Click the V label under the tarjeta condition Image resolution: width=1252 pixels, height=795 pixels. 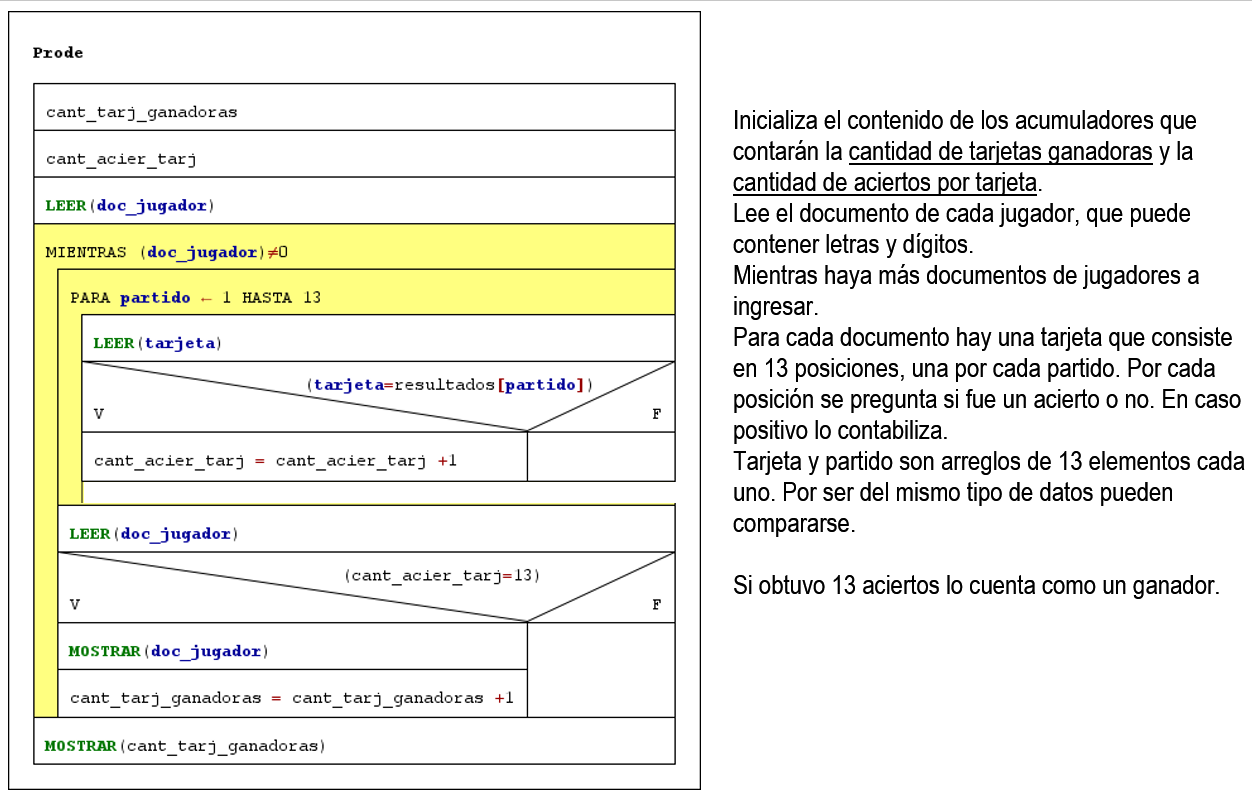coord(98,413)
